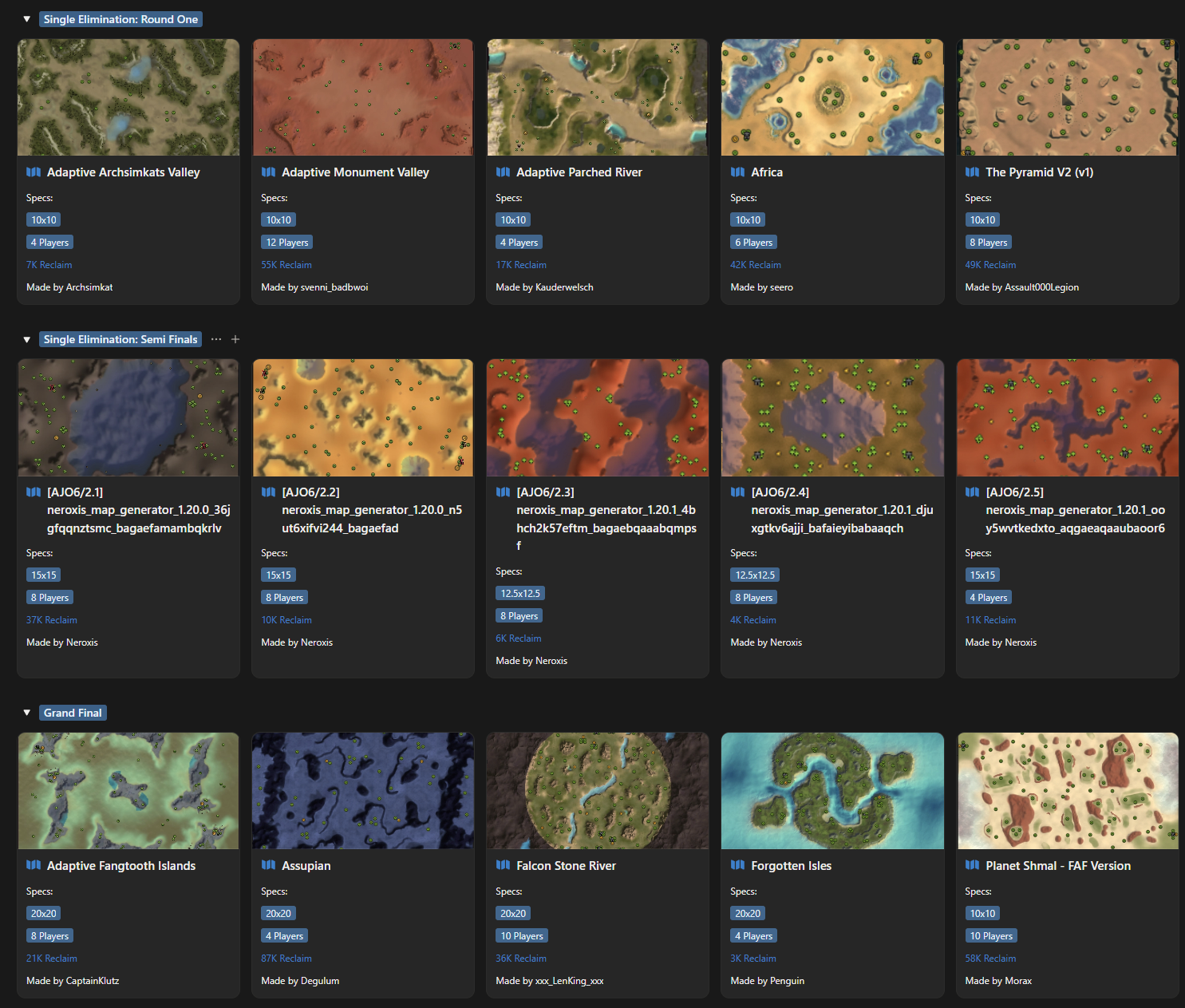Viewport: 1185px width, 1008px height.
Task: Select the Falcon Stone River title
Action: tap(566, 866)
